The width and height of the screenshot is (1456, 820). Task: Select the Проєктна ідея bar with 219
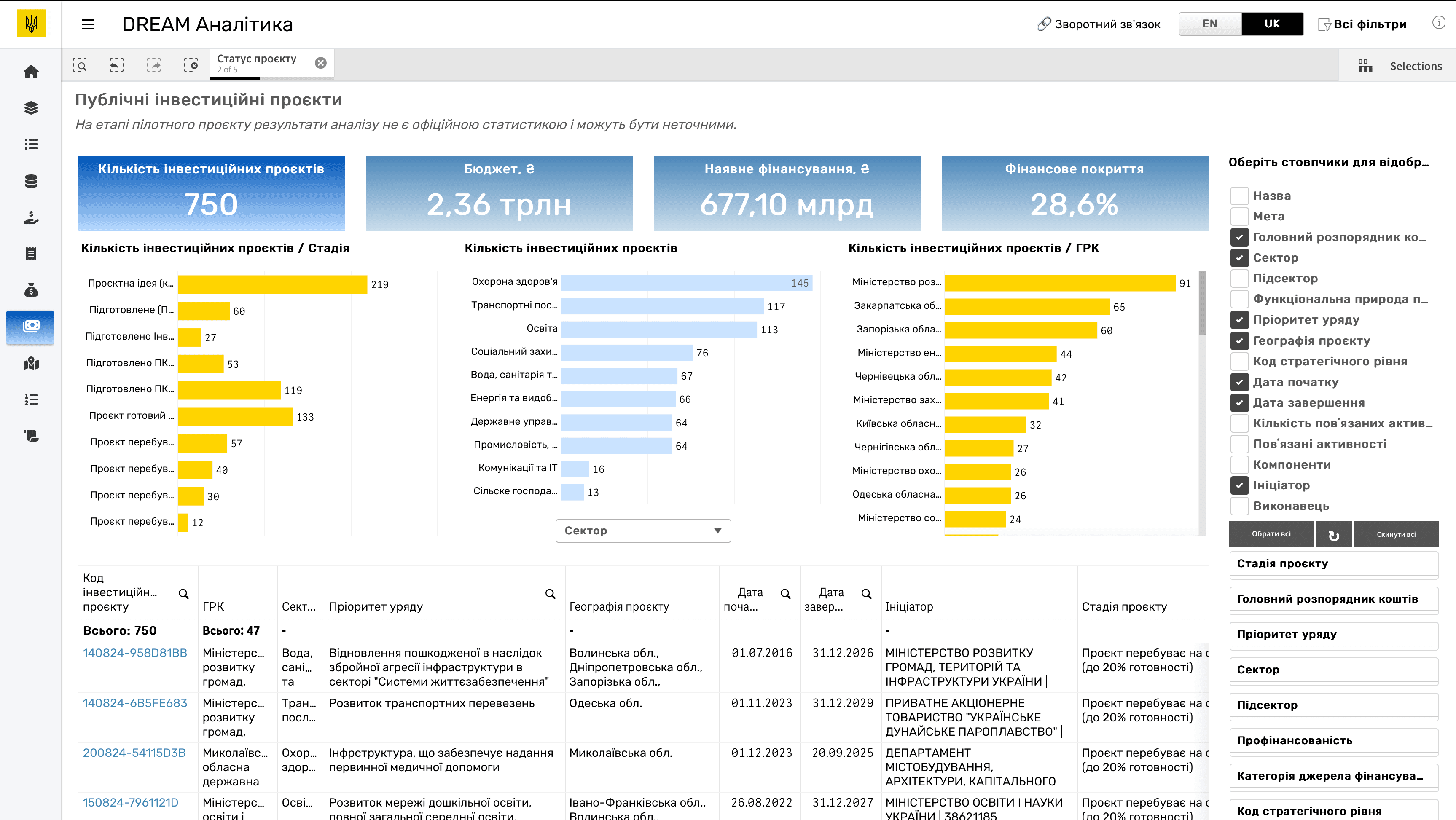click(272, 284)
